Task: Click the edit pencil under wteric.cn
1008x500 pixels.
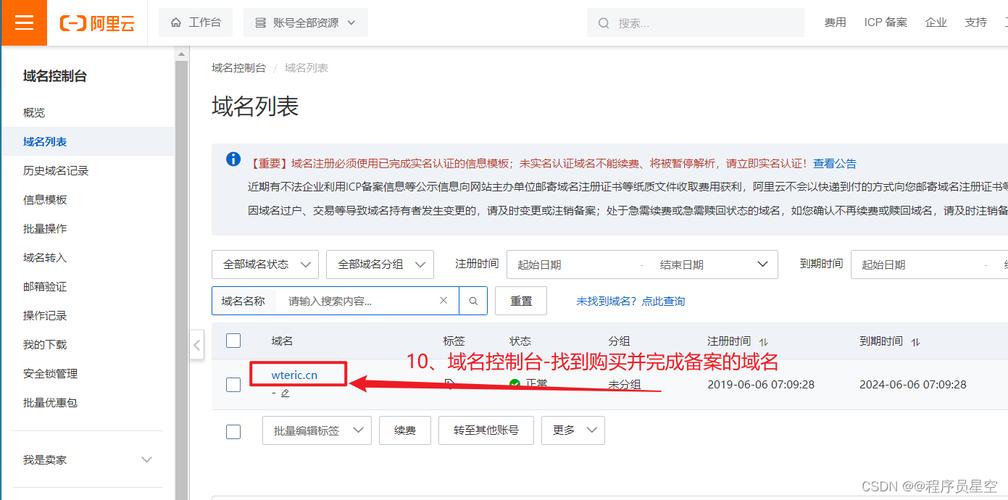Action: 285,393
